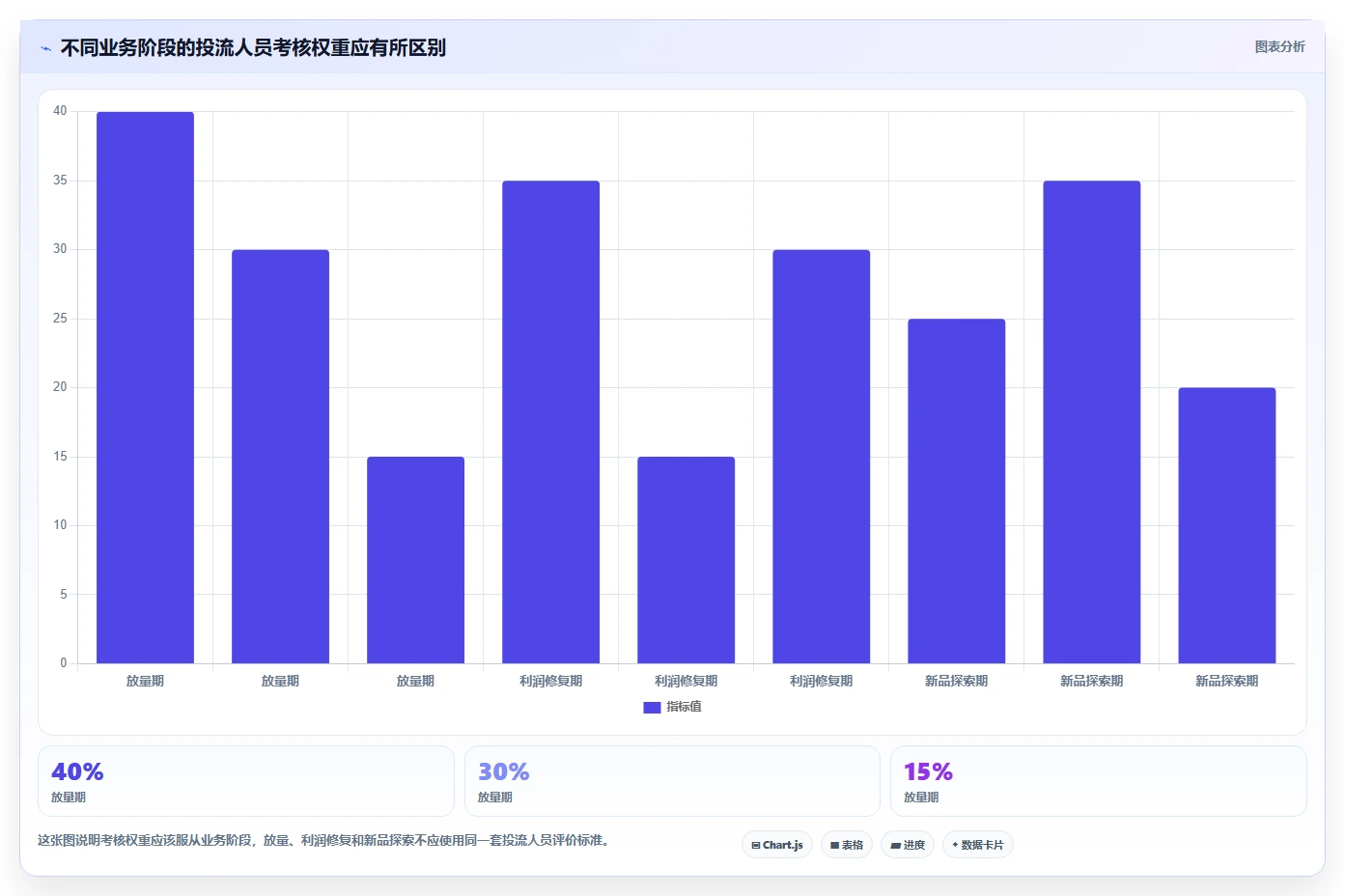Viewport: 1345px width, 896px height.
Task: Click the 新品探索期 bar with value 20
Action: (x=1226, y=525)
